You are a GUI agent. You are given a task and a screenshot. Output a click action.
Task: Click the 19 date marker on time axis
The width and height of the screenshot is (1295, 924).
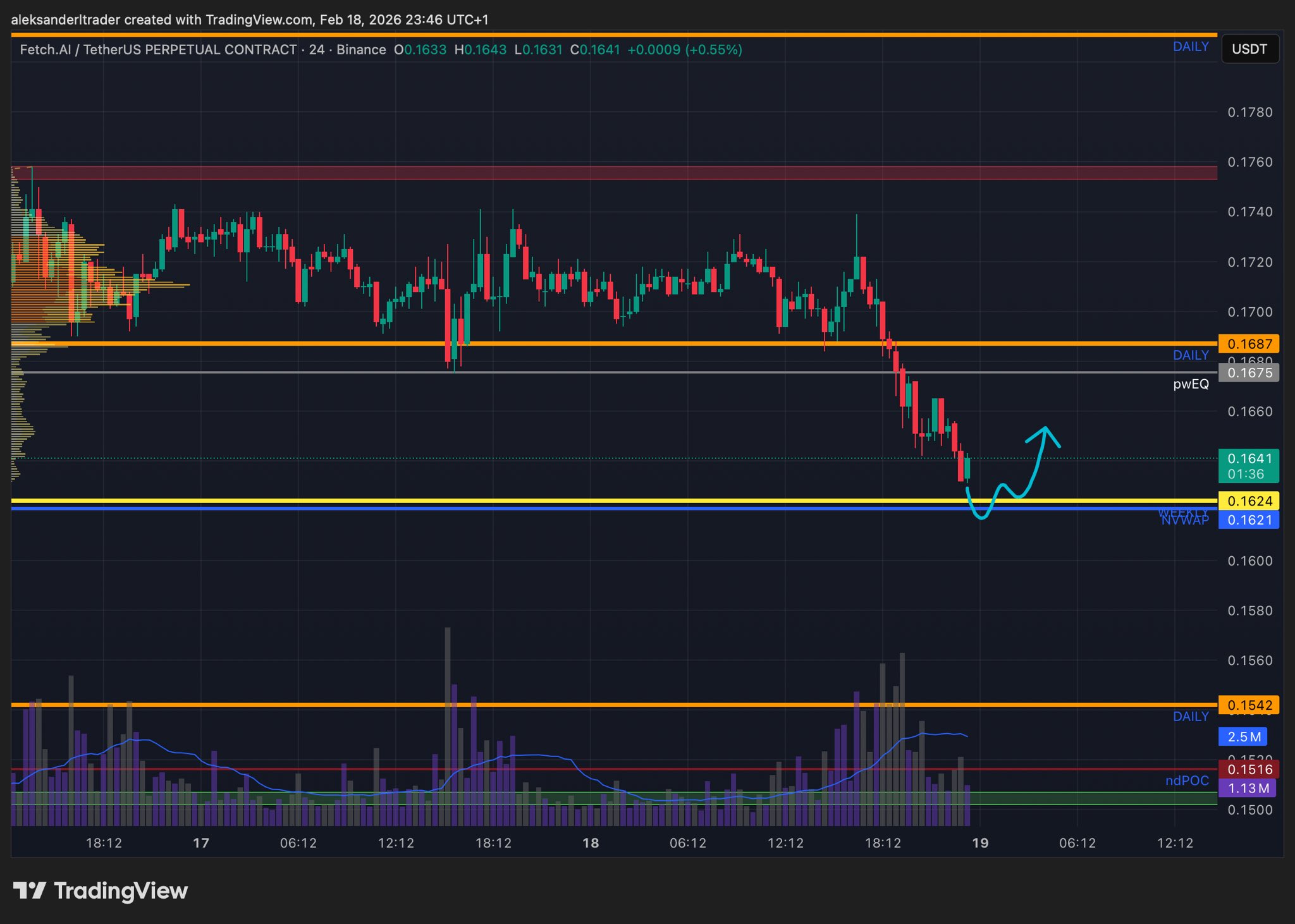[980, 843]
